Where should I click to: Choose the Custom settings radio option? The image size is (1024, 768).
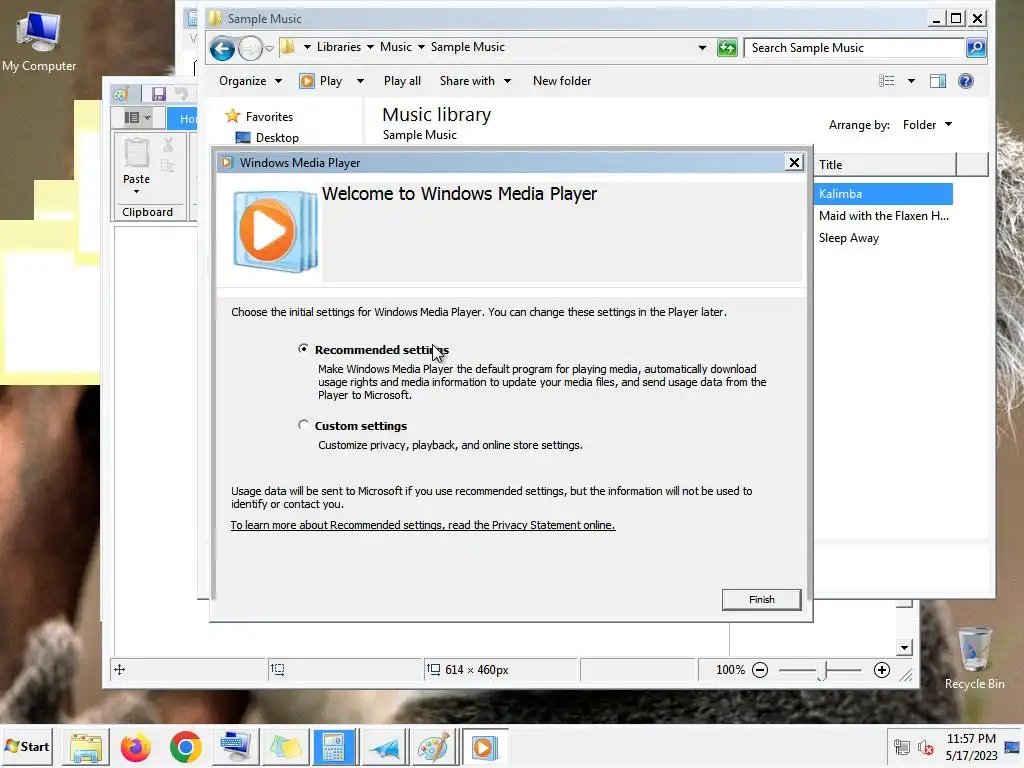tap(303, 425)
